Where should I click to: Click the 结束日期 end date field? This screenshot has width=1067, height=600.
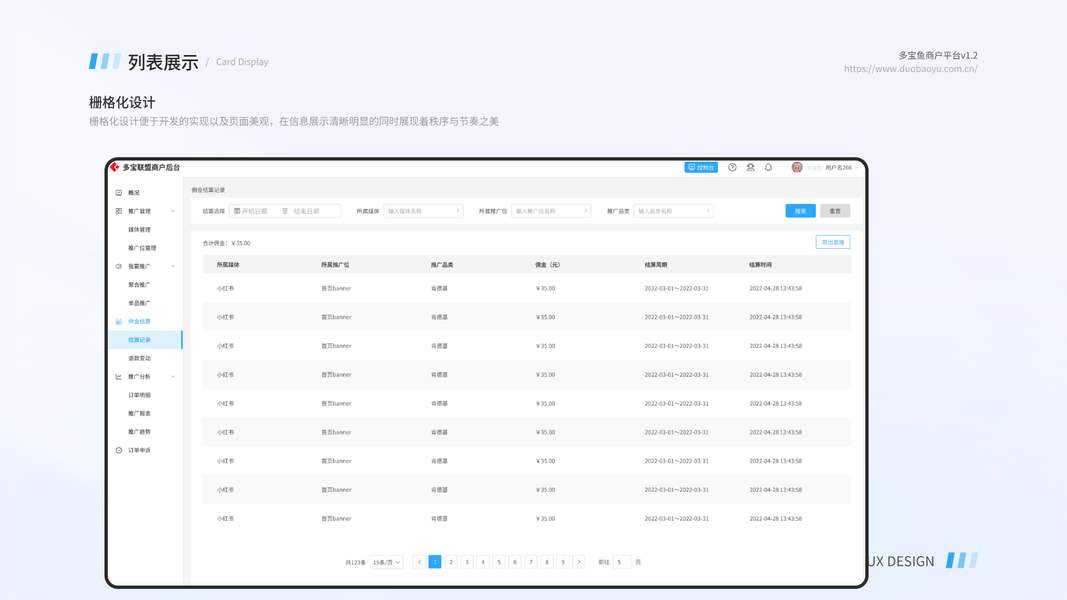(306, 211)
